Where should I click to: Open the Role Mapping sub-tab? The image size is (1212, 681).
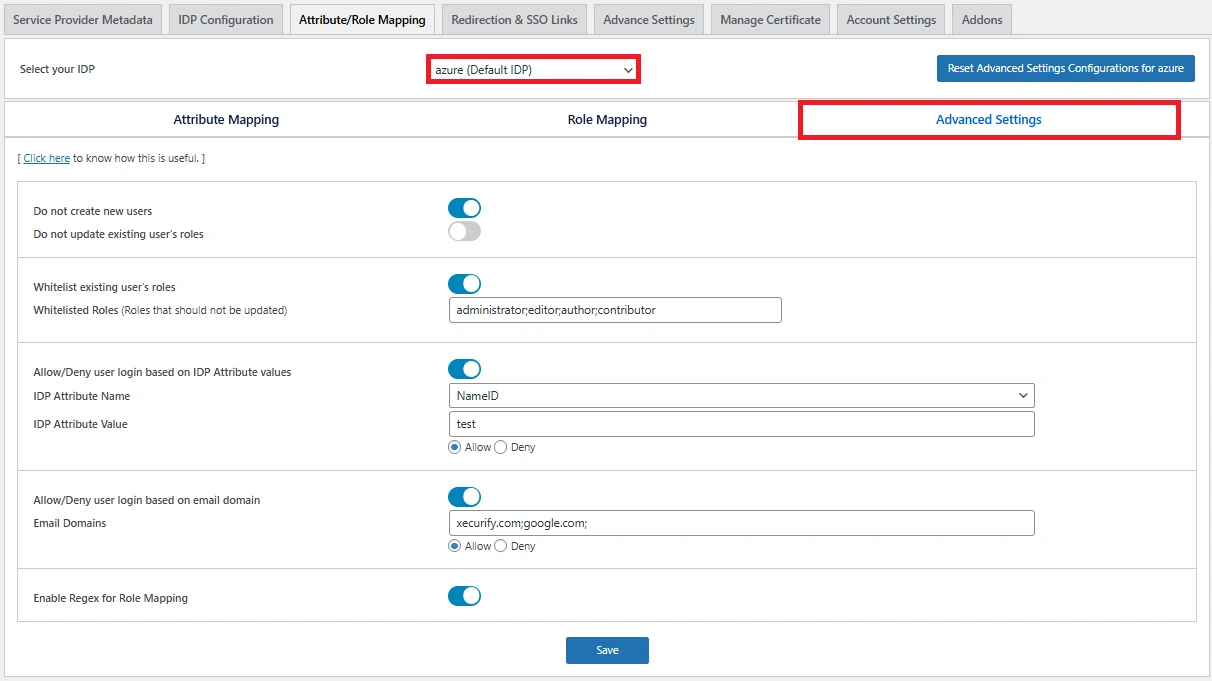(x=607, y=119)
